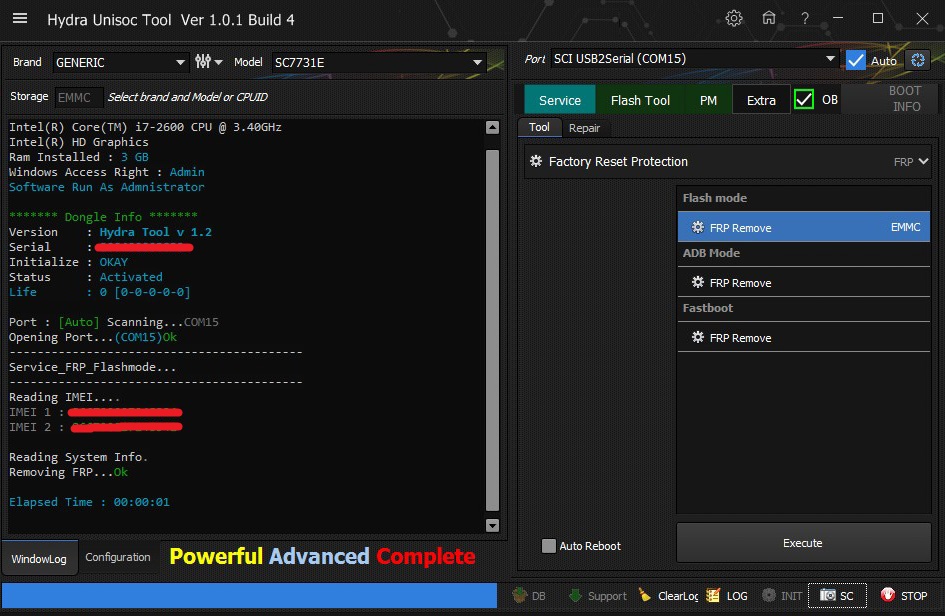Click the 'Service_FRP_Flashmode...' log line
Image resolution: width=945 pixels, height=616 pixels.
point(92,367)
